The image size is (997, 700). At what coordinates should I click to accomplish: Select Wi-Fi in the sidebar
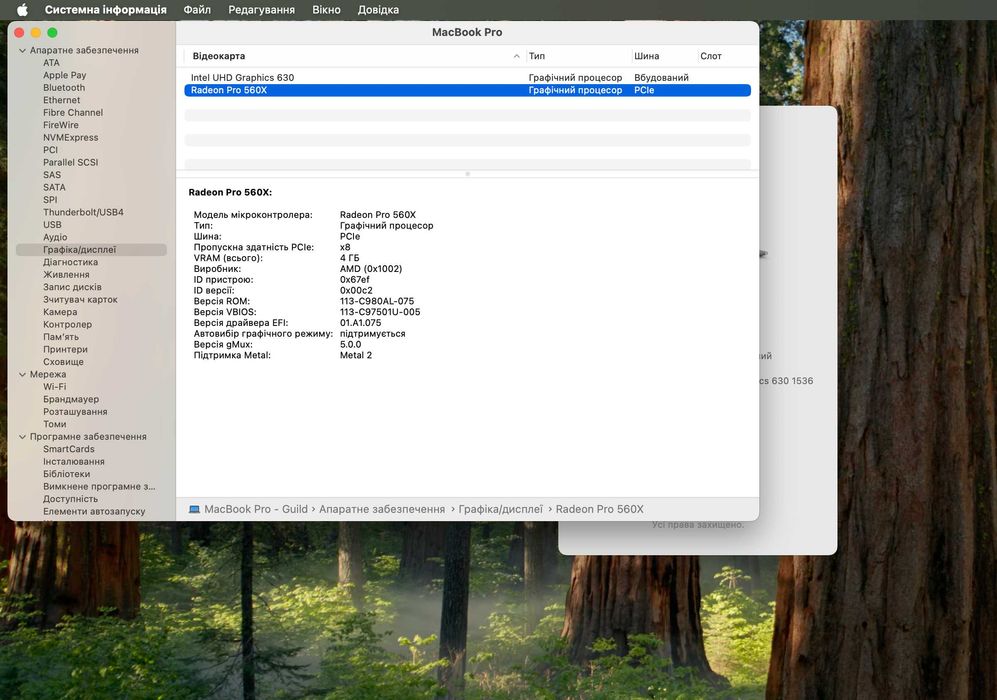point(55,387)
